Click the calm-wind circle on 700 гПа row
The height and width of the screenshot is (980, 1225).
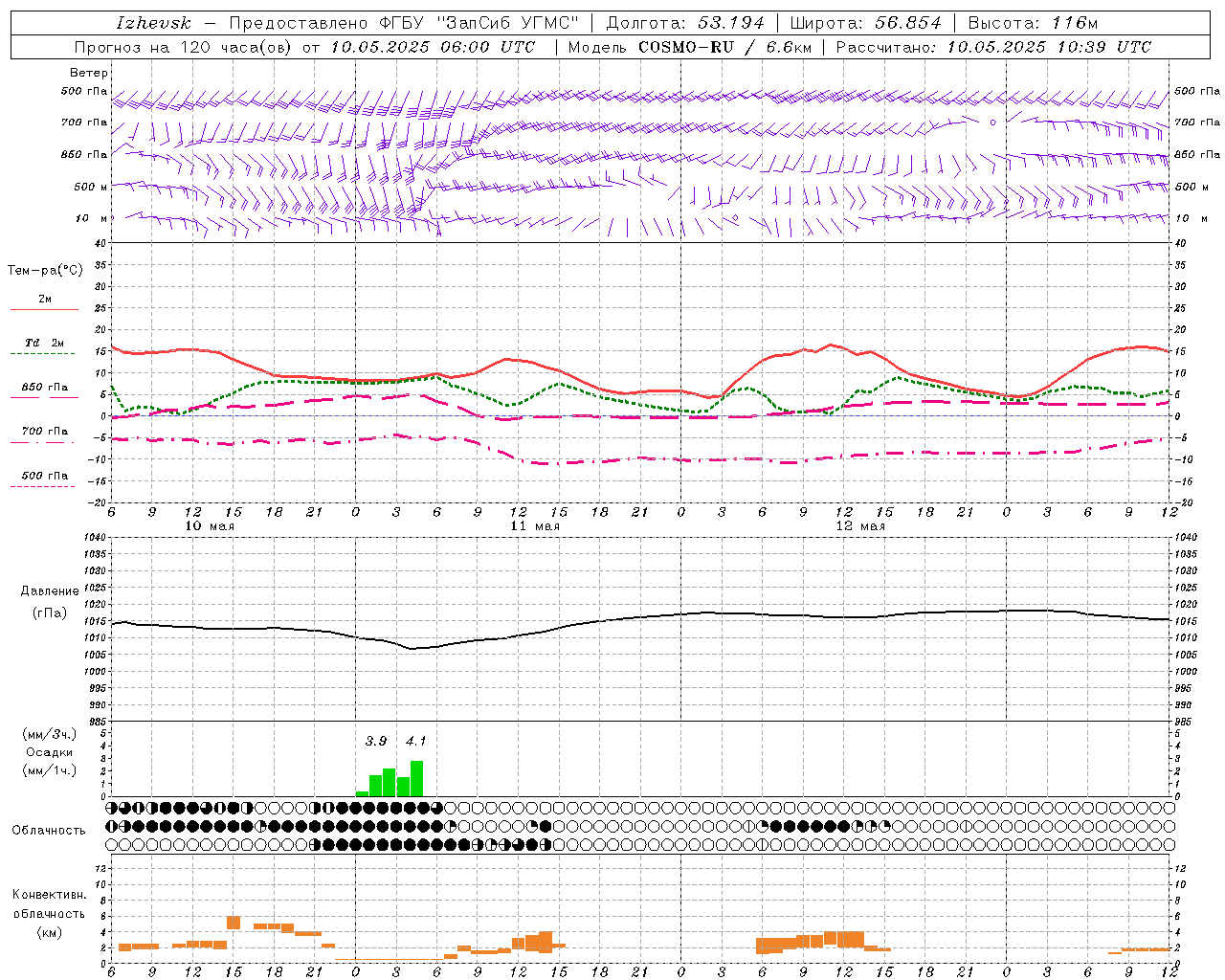pos(992,122)
